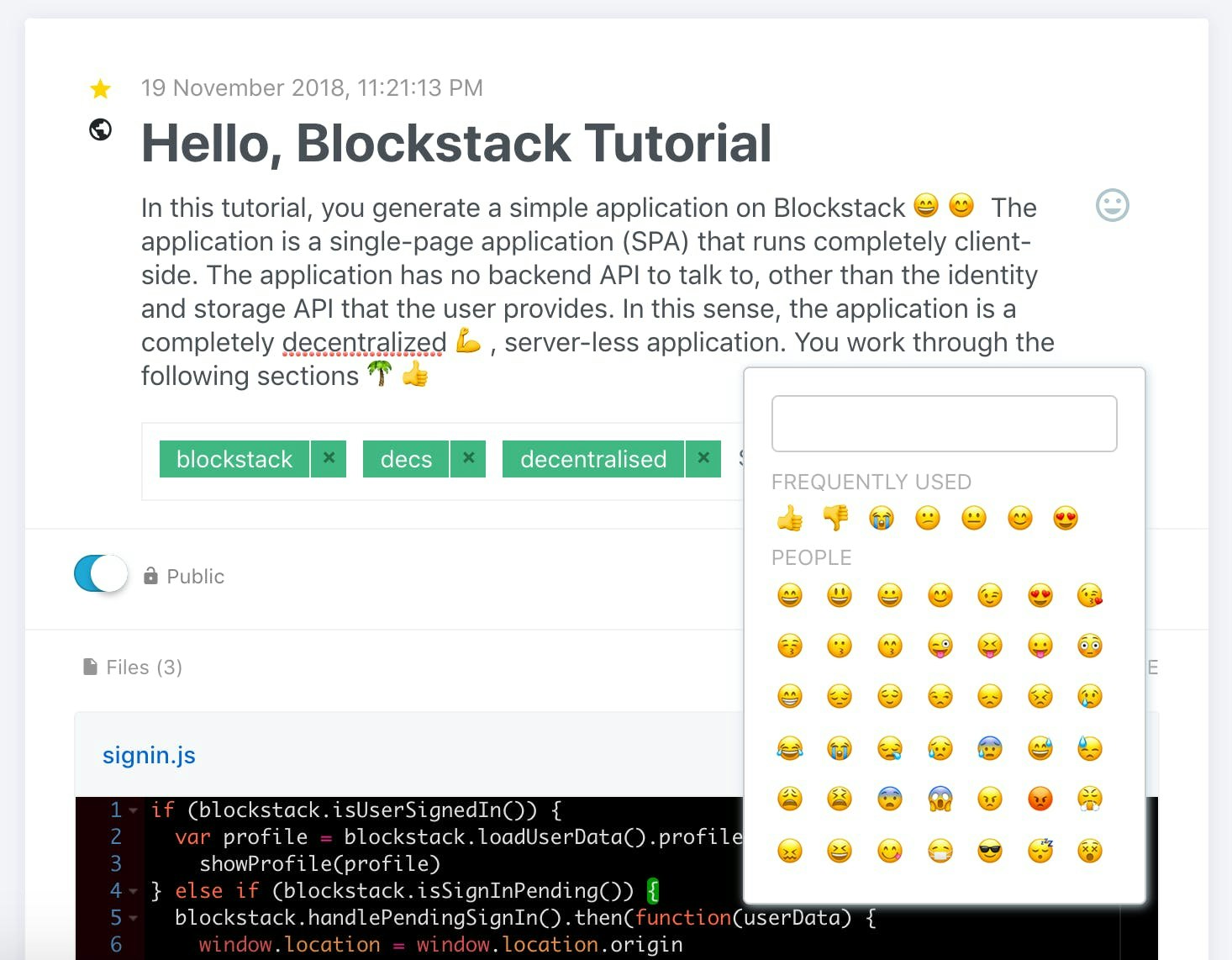Image resolution: width=1232 pixels, height=960 pixels.
Task: Click the flexed bicep emoji in description
Action: click(x=468, y=340)
